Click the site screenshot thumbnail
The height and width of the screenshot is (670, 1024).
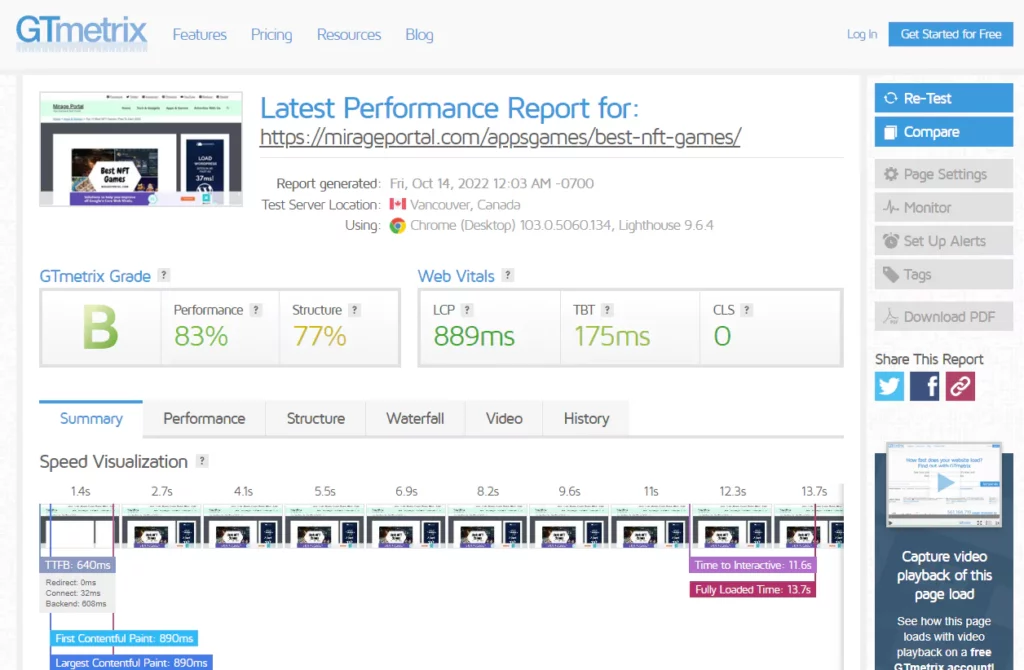click(x=141, y=149)
